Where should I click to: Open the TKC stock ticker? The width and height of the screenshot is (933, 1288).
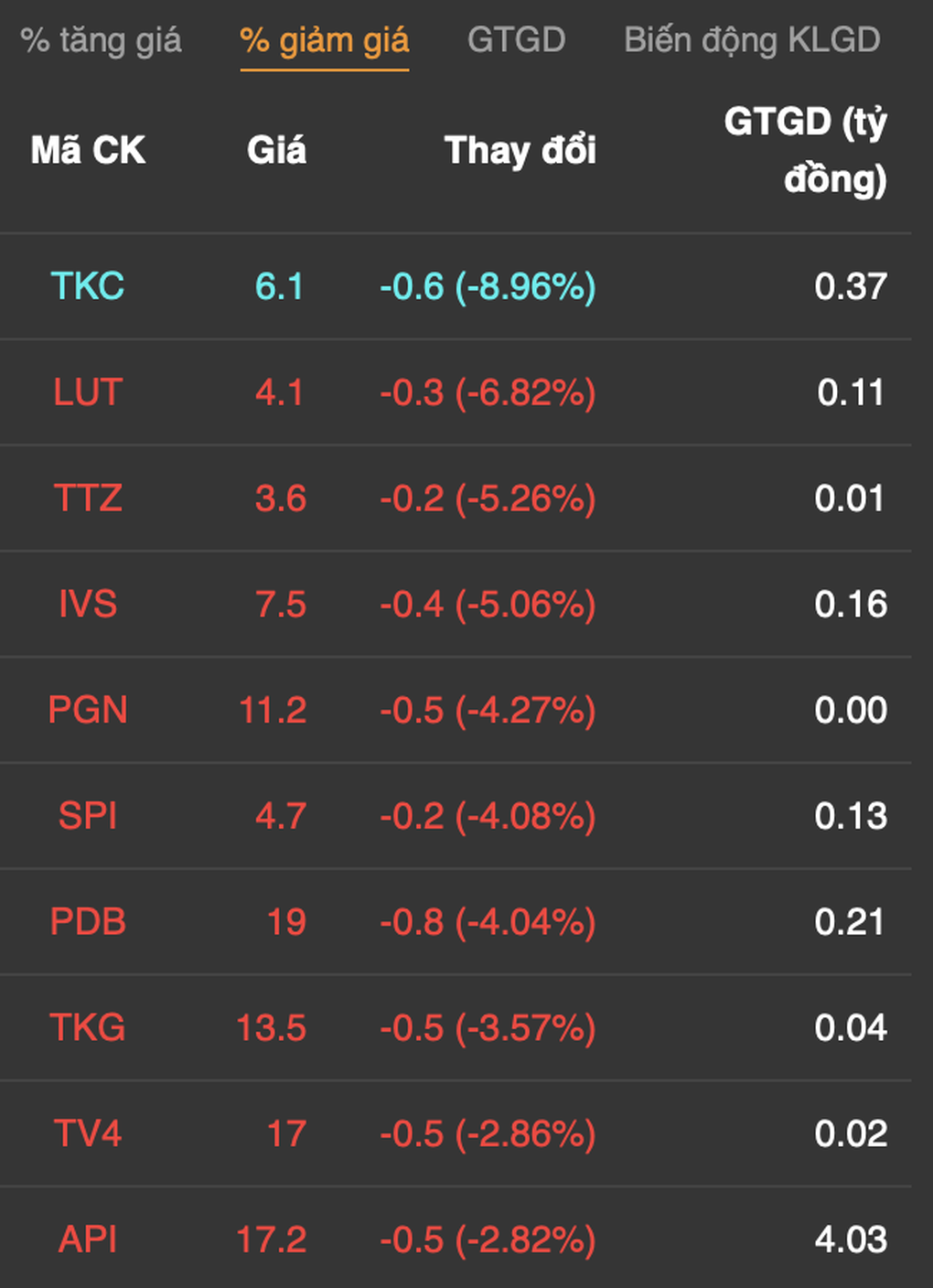88,286
